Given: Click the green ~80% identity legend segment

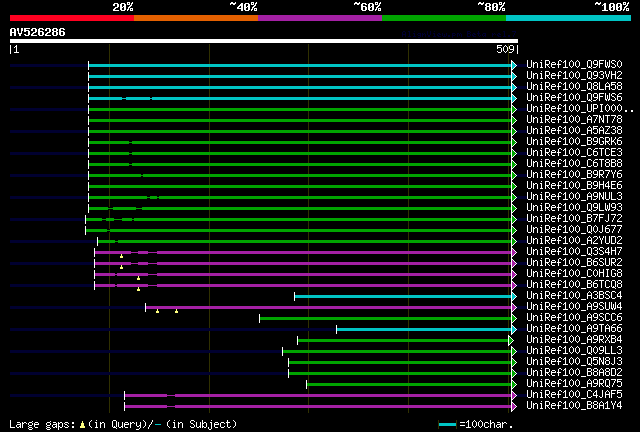Looking at the screenshot, I should click(444, 18).
